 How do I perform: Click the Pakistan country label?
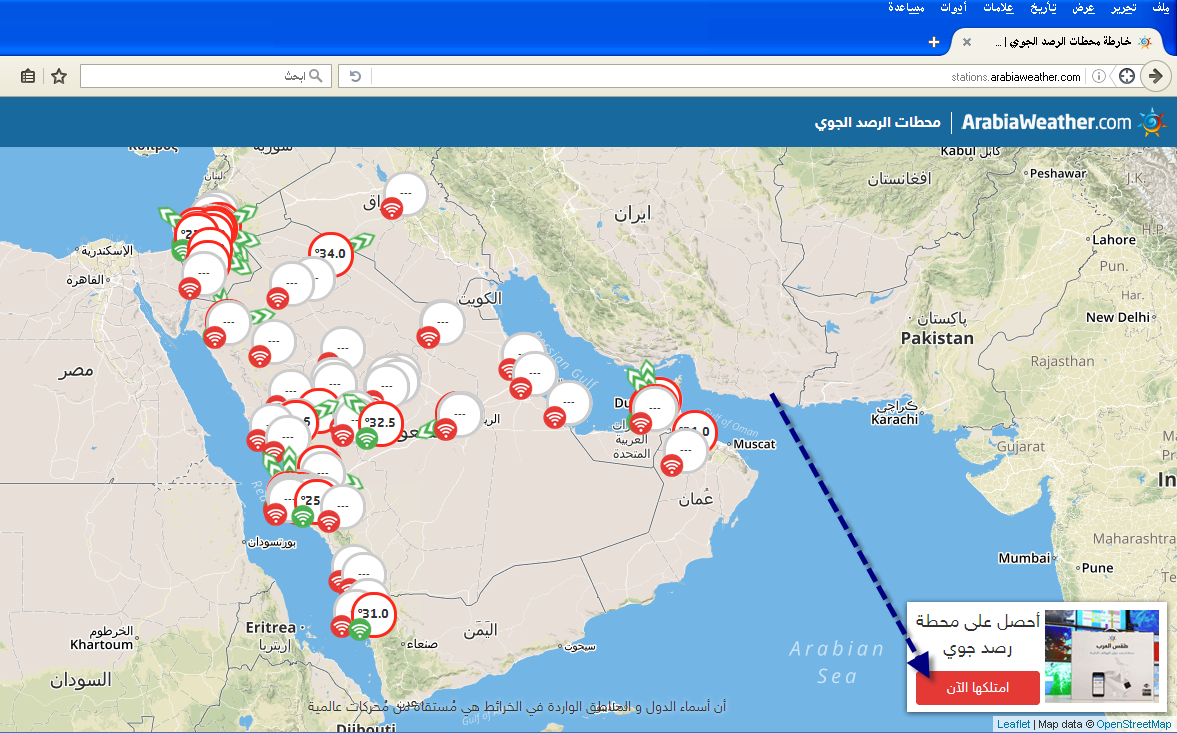(x=937, y=338)
